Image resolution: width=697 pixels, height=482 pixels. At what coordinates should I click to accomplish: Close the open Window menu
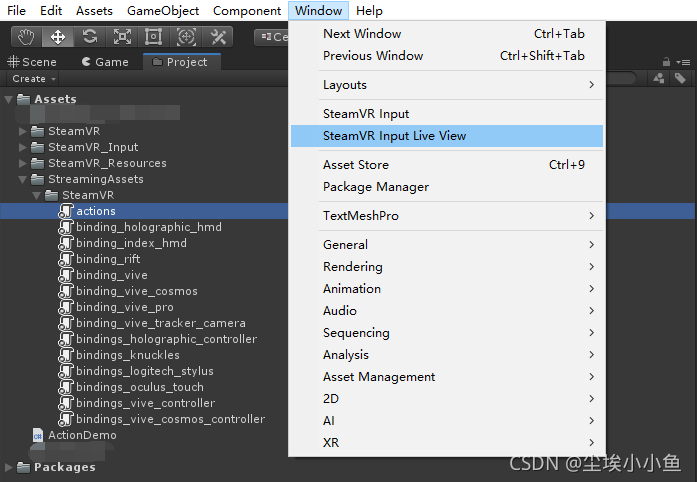[318, 10]
